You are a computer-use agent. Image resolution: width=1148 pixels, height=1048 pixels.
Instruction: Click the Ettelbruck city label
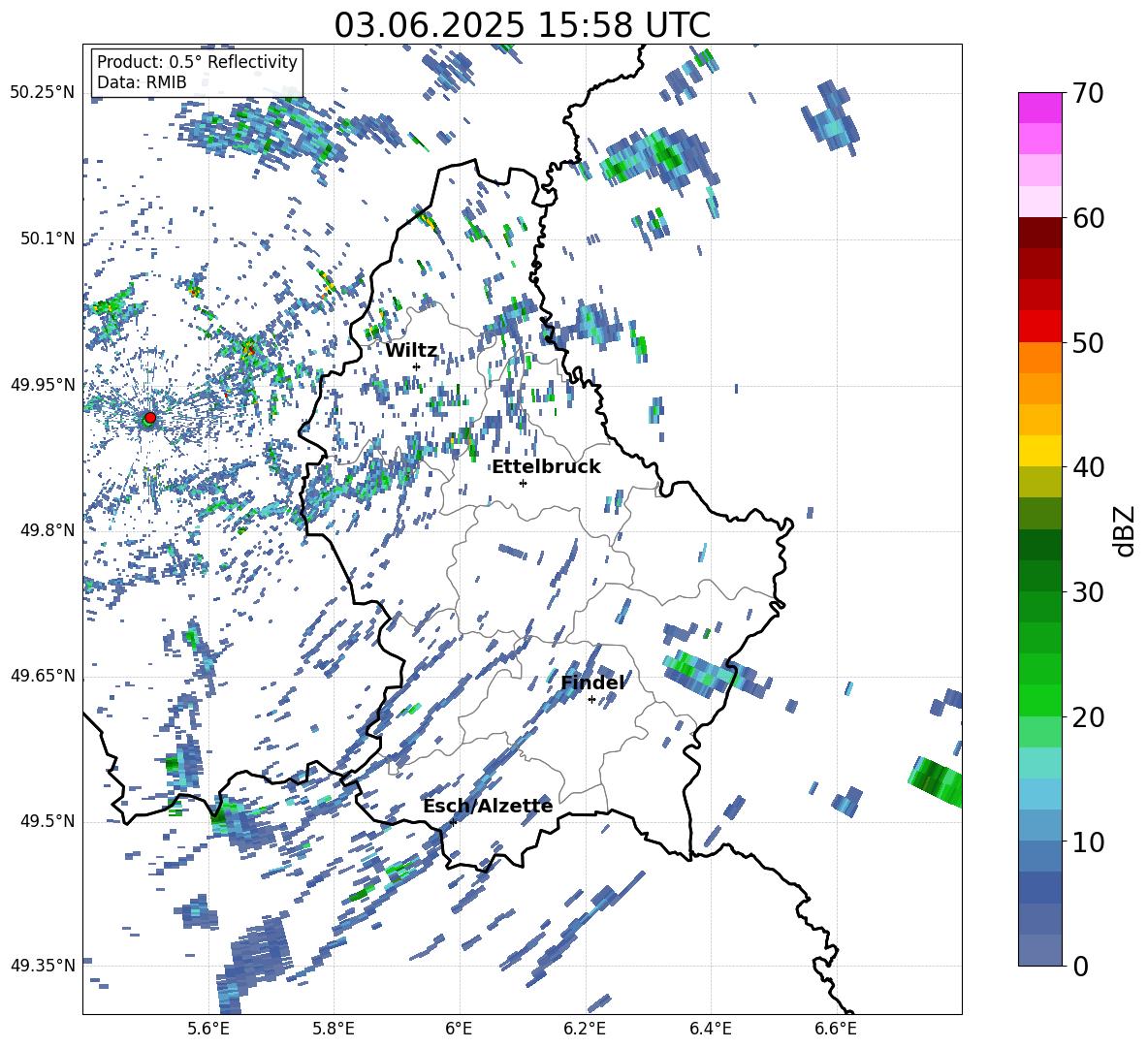[x=546, y=467]
